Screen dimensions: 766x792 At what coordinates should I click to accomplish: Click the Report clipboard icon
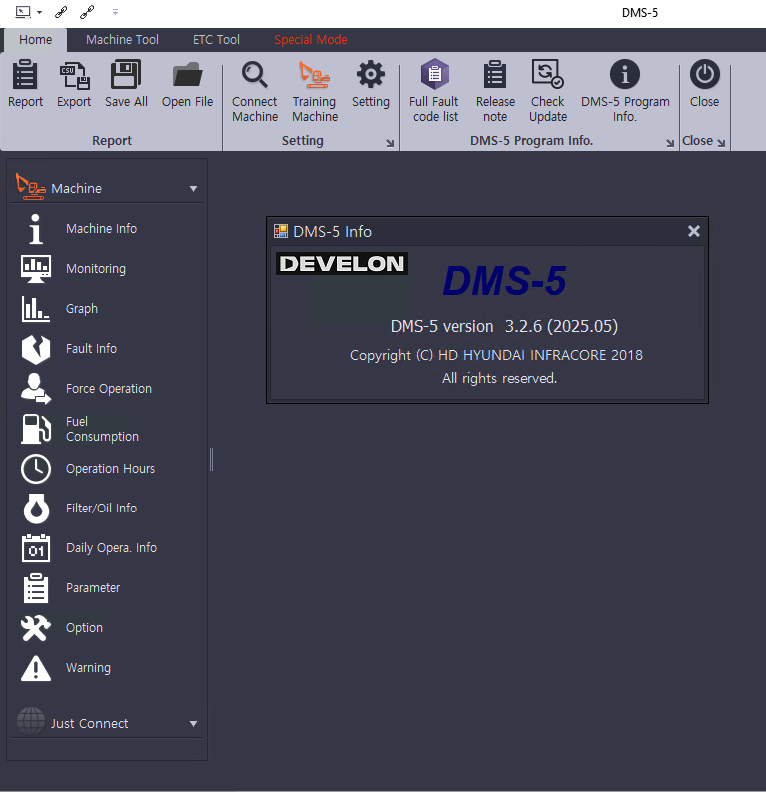(25, 74)
